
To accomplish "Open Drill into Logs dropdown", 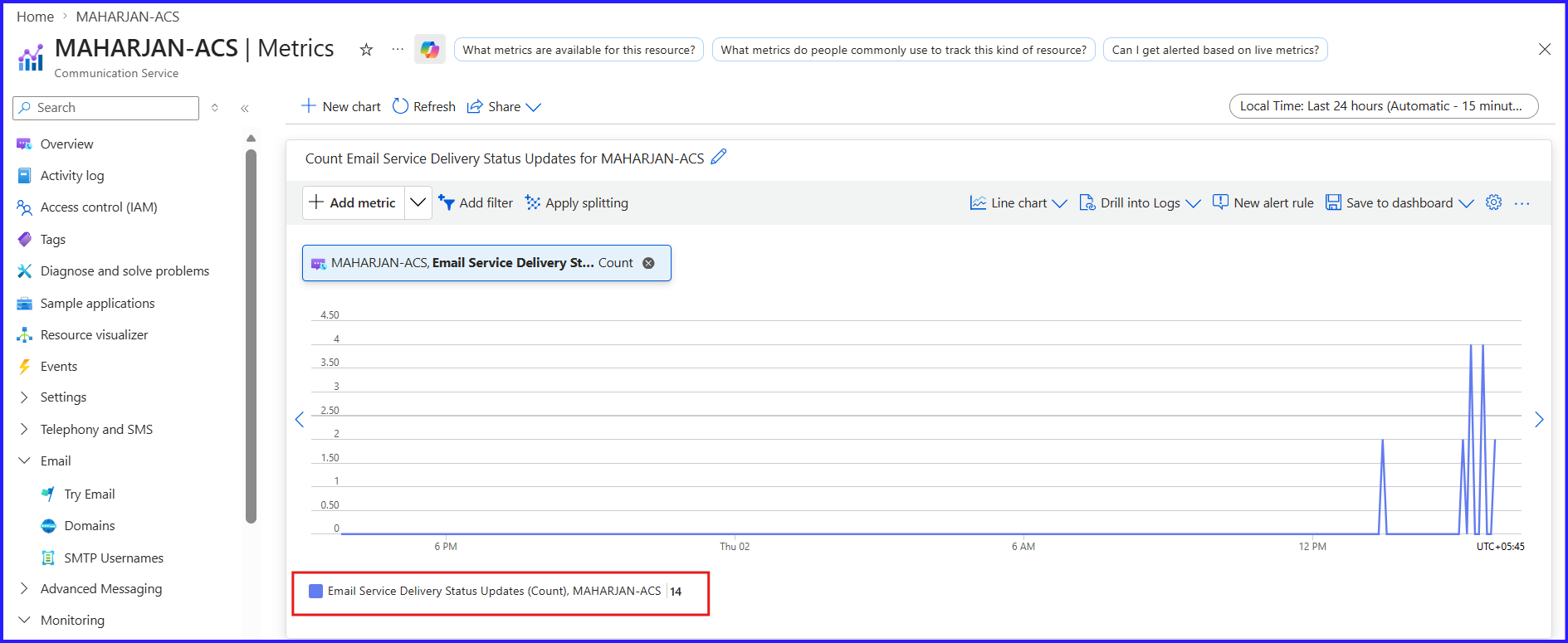I will coord(1140,203).
